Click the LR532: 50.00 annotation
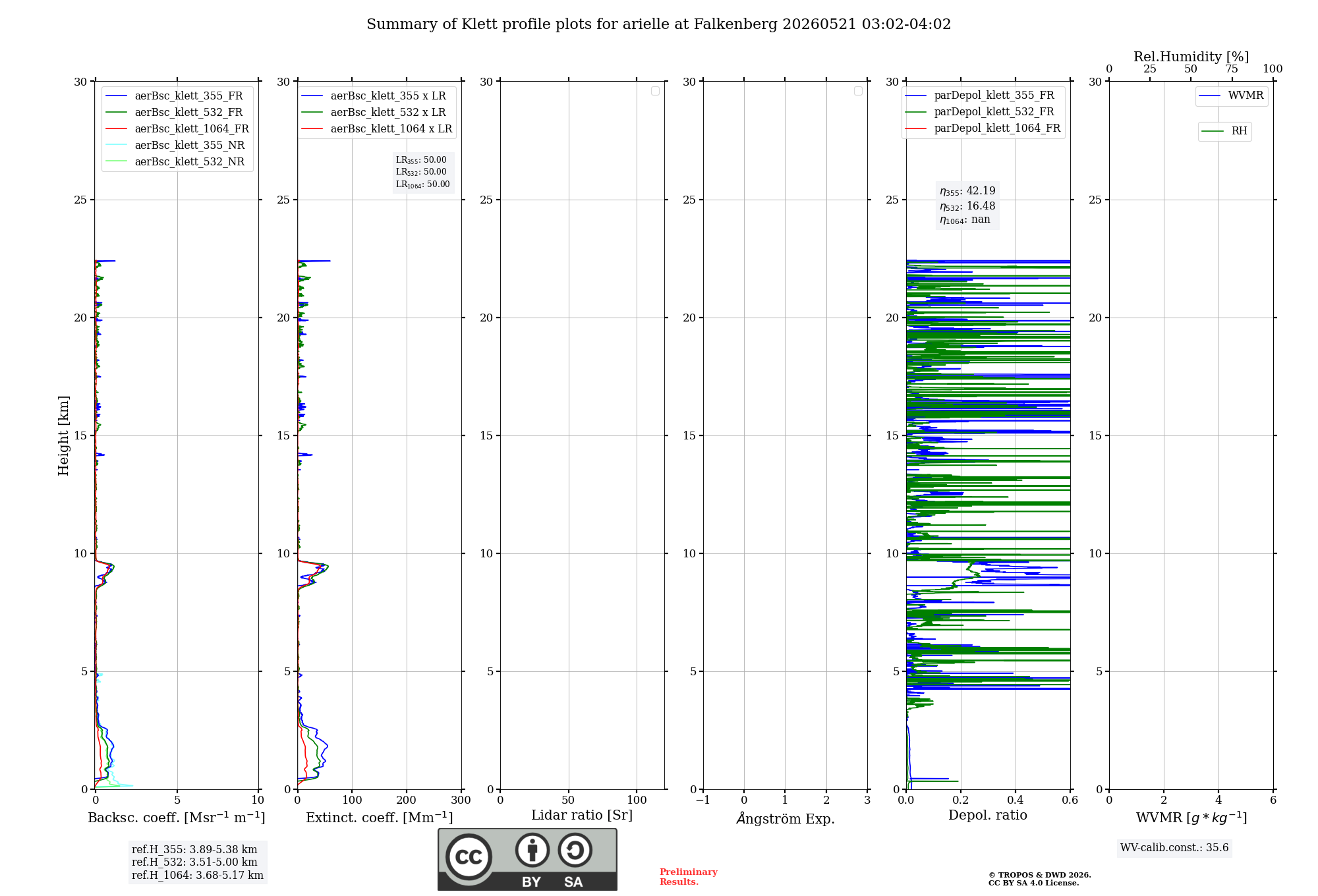This screenshot has width=1318, height=896. (x=421, y=172)
